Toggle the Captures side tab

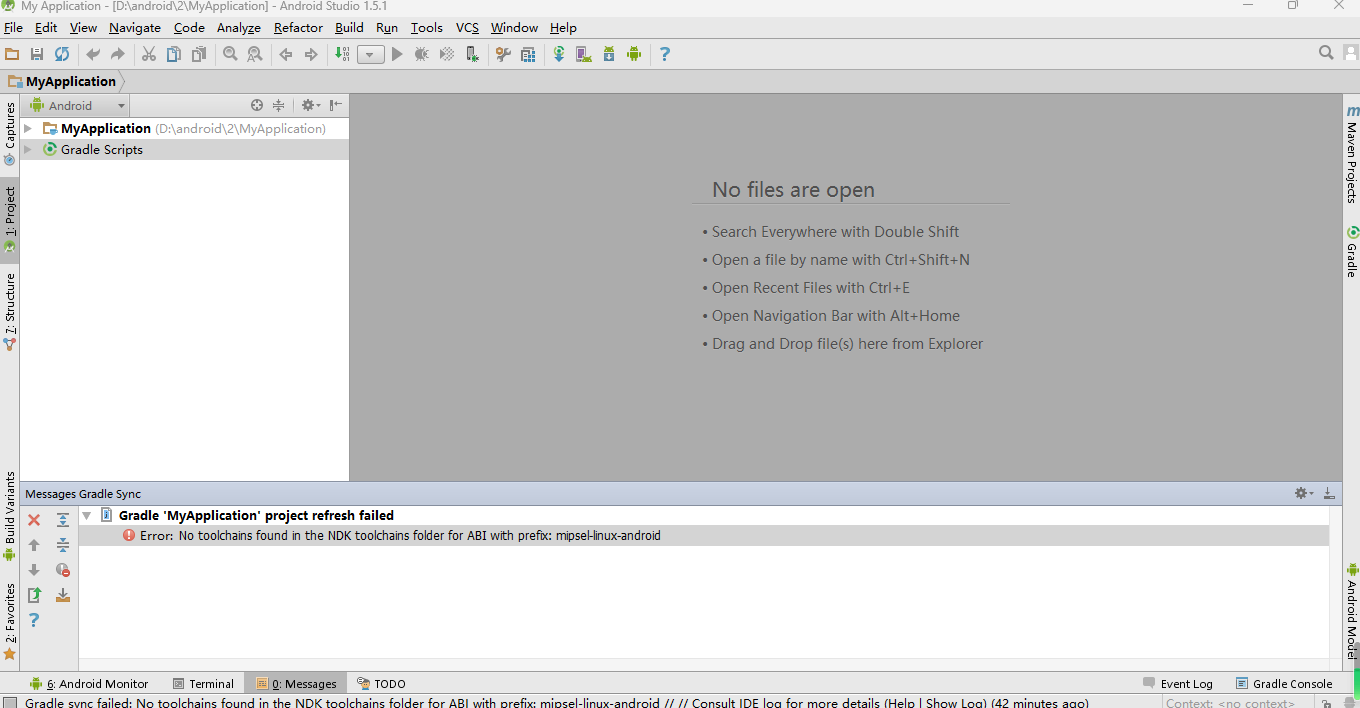(x=10, y=133)
